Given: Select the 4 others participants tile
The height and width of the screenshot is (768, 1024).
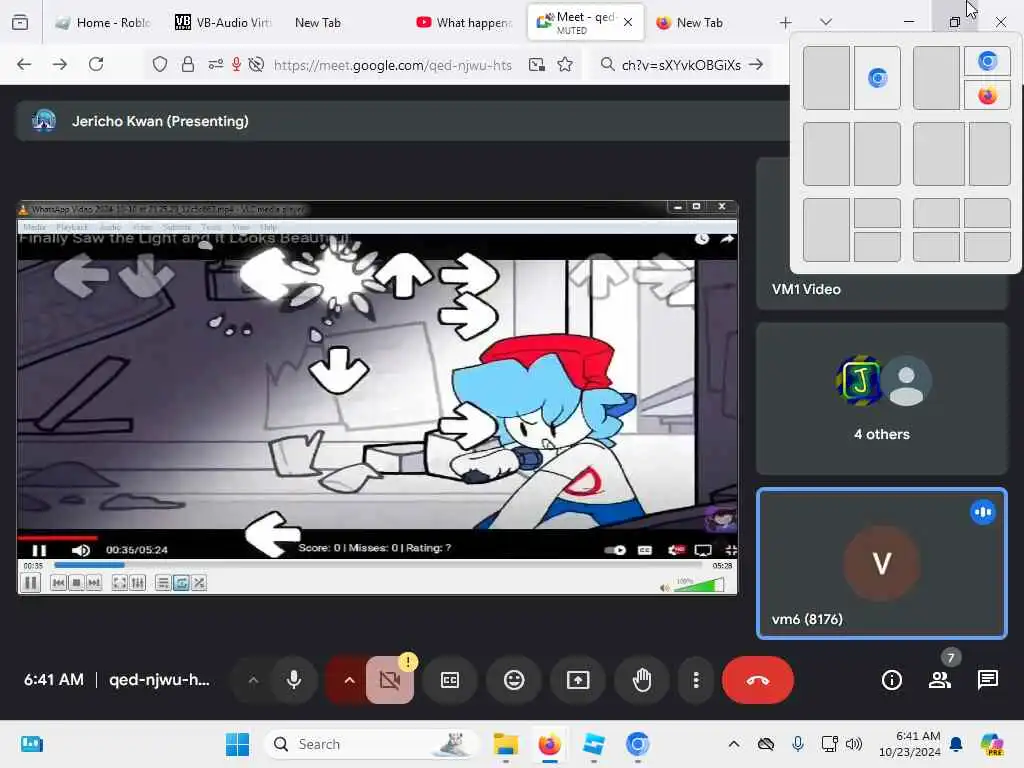Looking at the screenshot, I should [882, 398].
